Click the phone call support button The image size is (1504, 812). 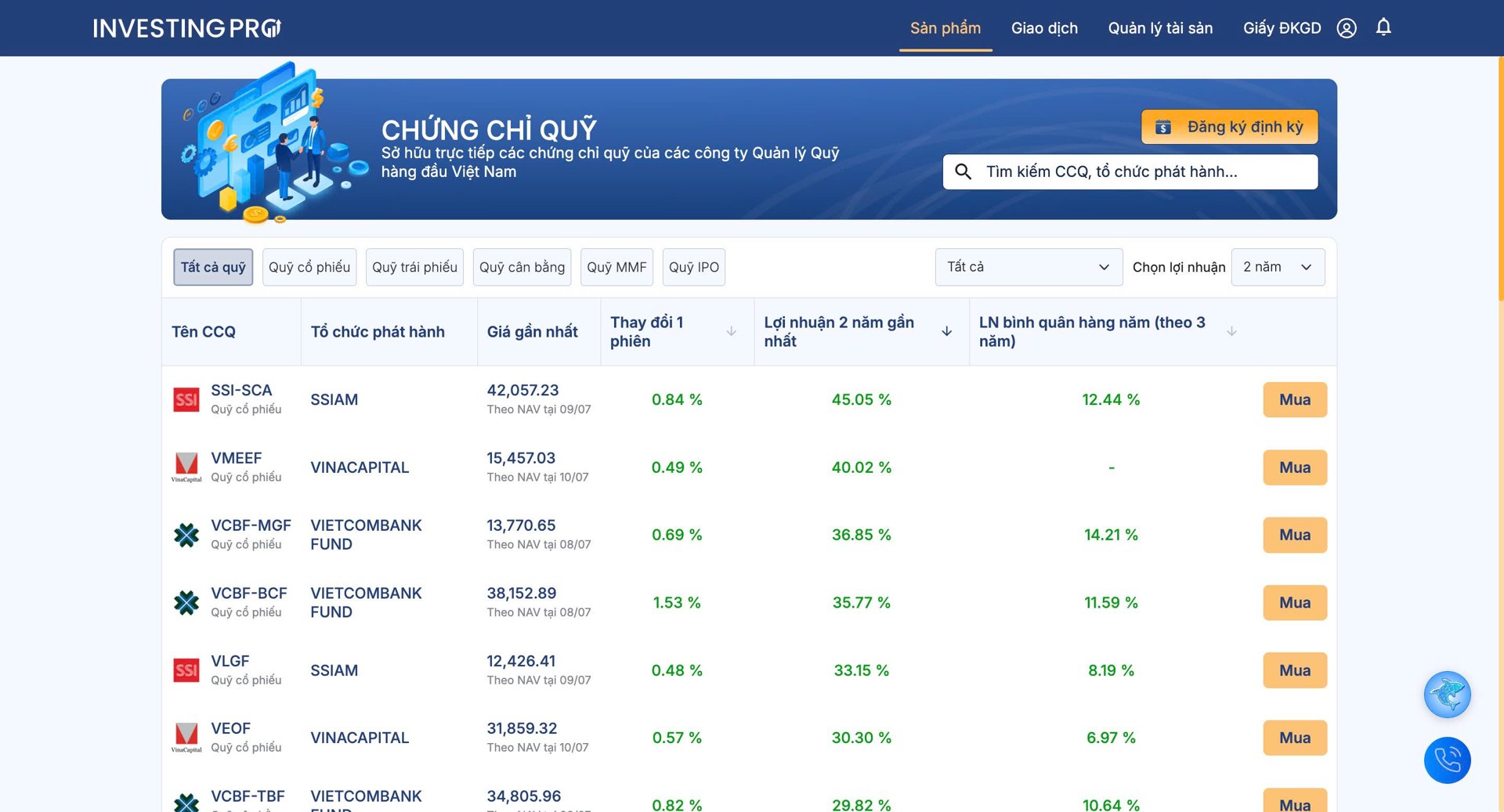pyautogui.click(x=1447, y=760)
